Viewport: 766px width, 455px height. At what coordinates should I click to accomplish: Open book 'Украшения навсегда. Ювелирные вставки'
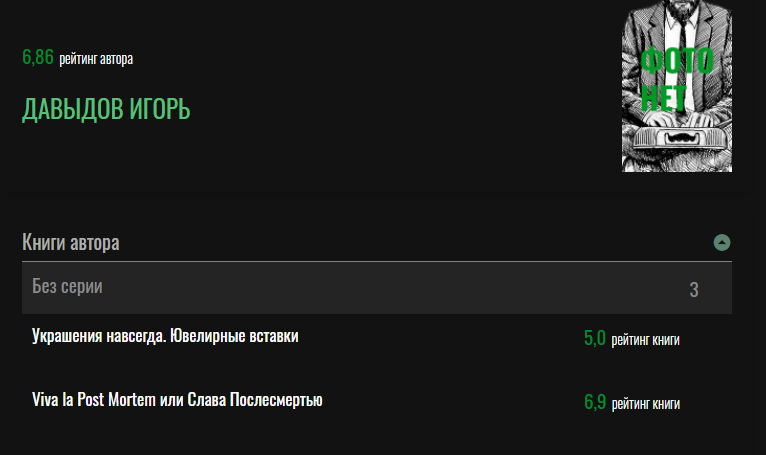click(165, 336)
